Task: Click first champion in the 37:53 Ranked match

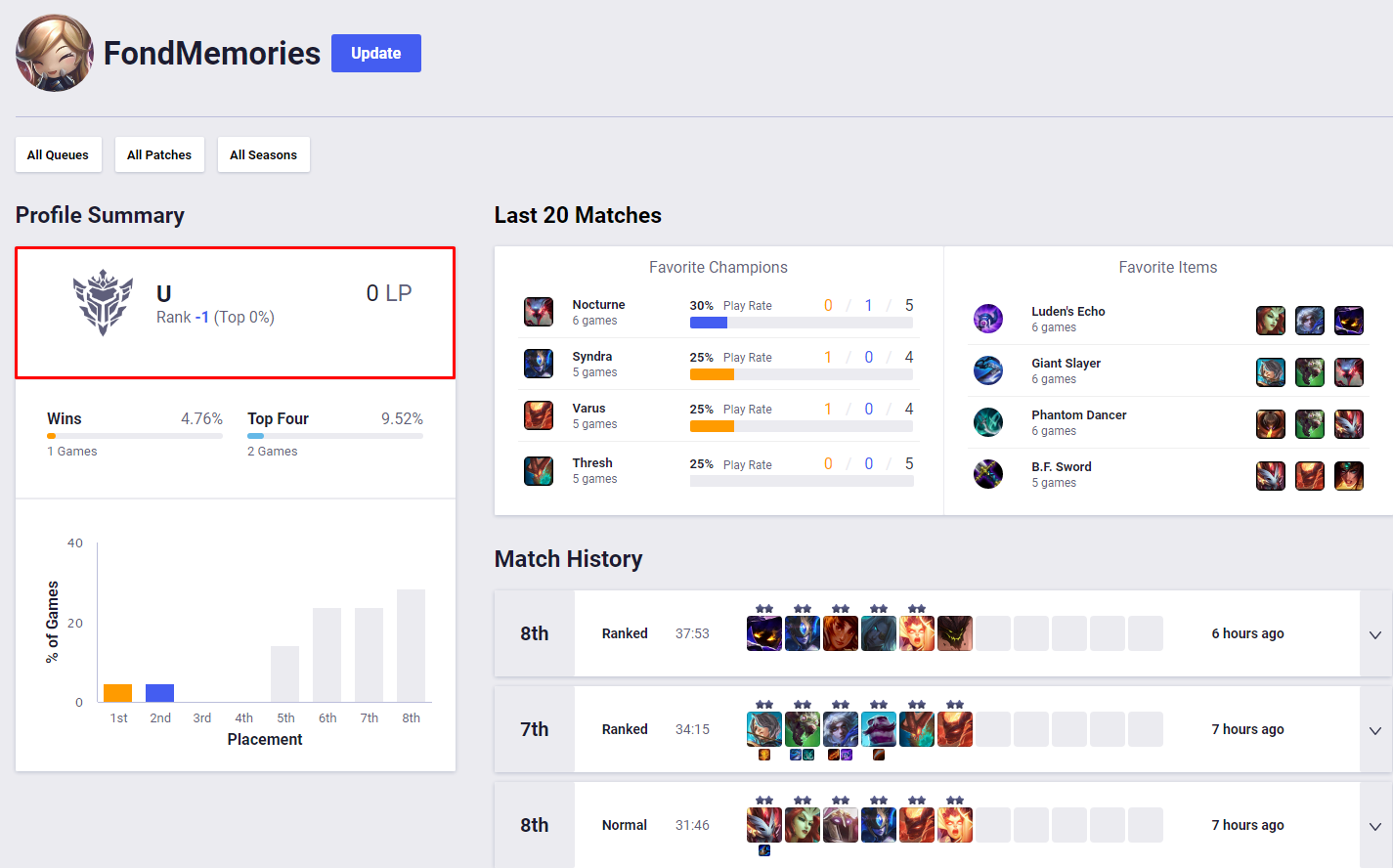Action: point(764,633)
